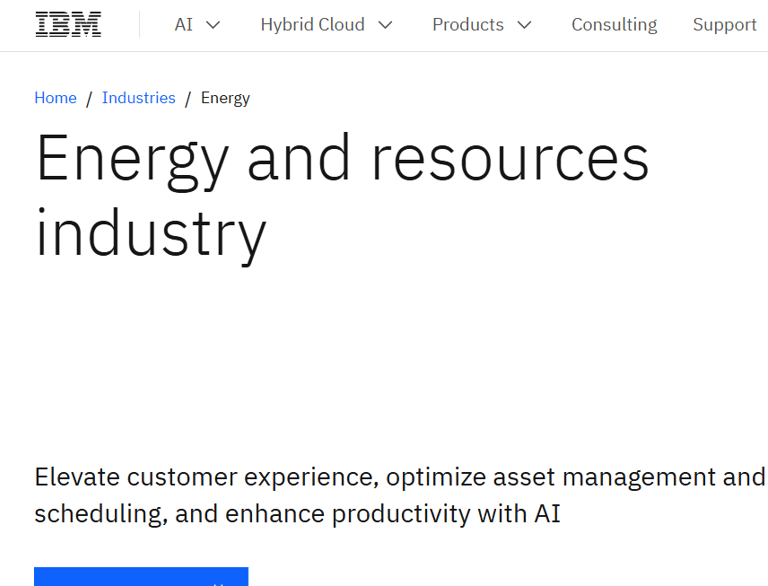The width and height of the screenshot is (768, 586).
Task: Open the AI navigation menu label
Action: click(x=184, y=25)
